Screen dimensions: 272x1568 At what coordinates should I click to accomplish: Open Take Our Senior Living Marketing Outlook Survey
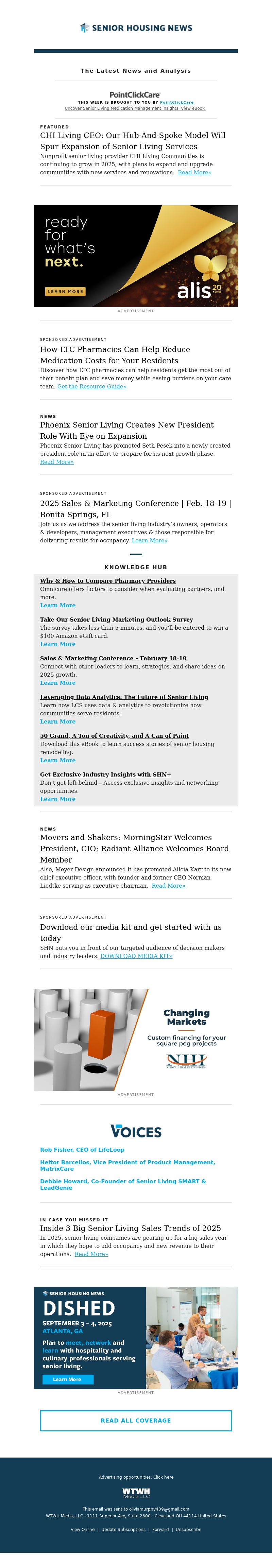coord(116,620)
